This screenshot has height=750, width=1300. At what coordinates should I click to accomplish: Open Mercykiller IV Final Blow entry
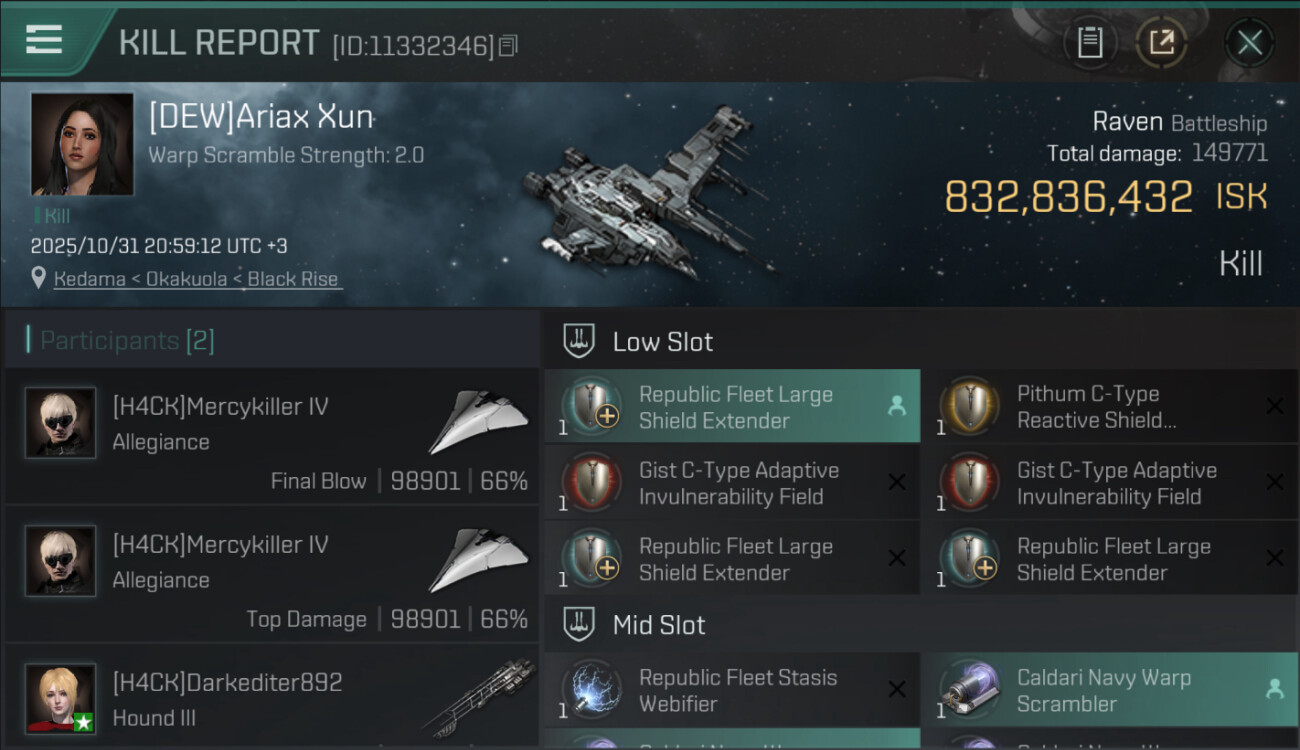[271, 438]
